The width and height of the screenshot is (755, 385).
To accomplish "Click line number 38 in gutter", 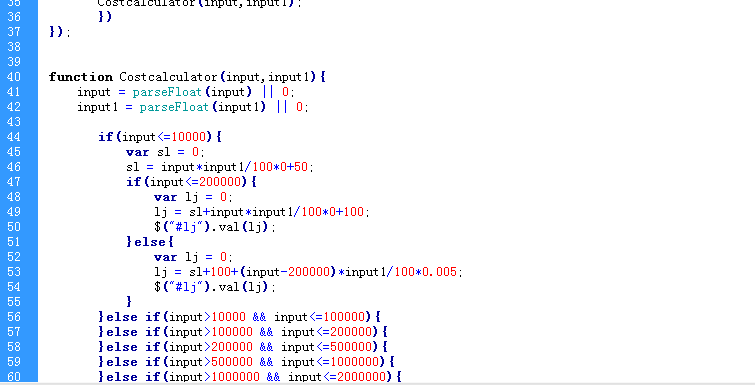I will coord(14,47).
